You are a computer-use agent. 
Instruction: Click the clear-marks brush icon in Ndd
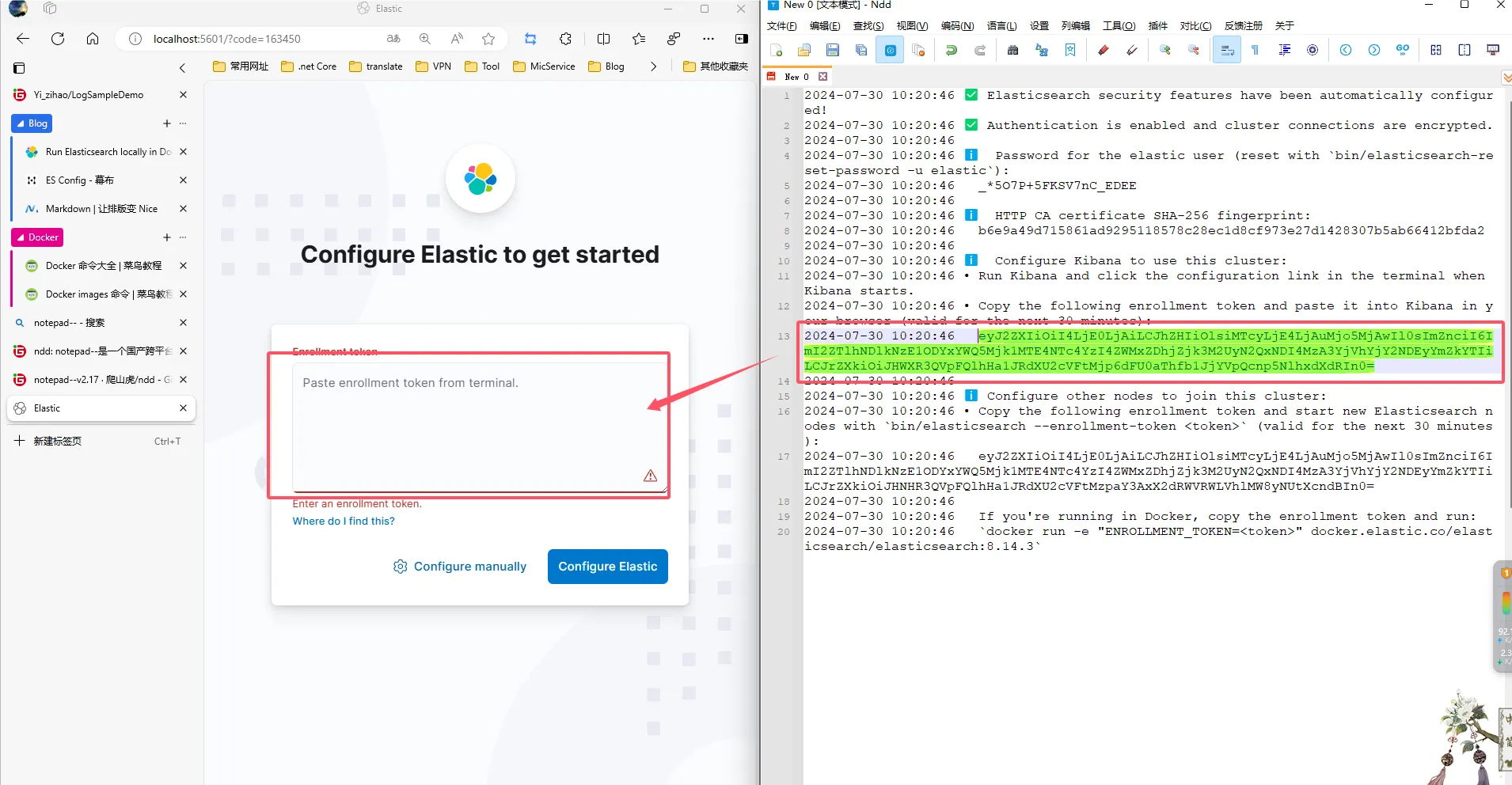(1132, 50)
